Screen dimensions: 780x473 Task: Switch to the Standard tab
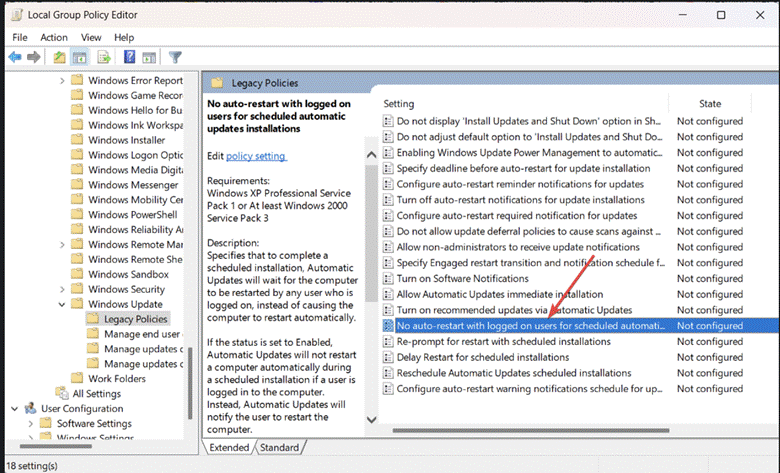pos(280,447)
